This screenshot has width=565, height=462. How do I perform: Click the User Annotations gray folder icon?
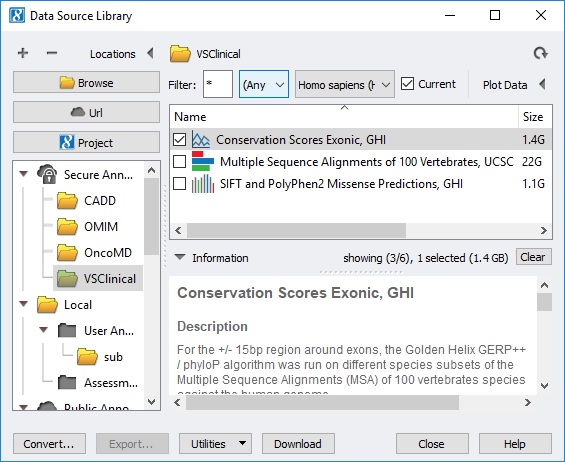point(67,330)
